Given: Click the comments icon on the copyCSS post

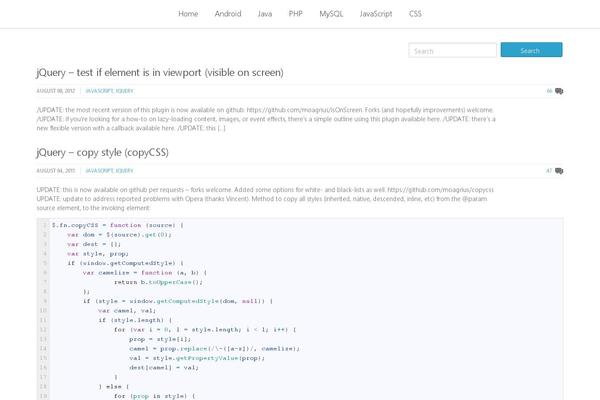Looking at the screenshot, I should (x=559, y=171).
